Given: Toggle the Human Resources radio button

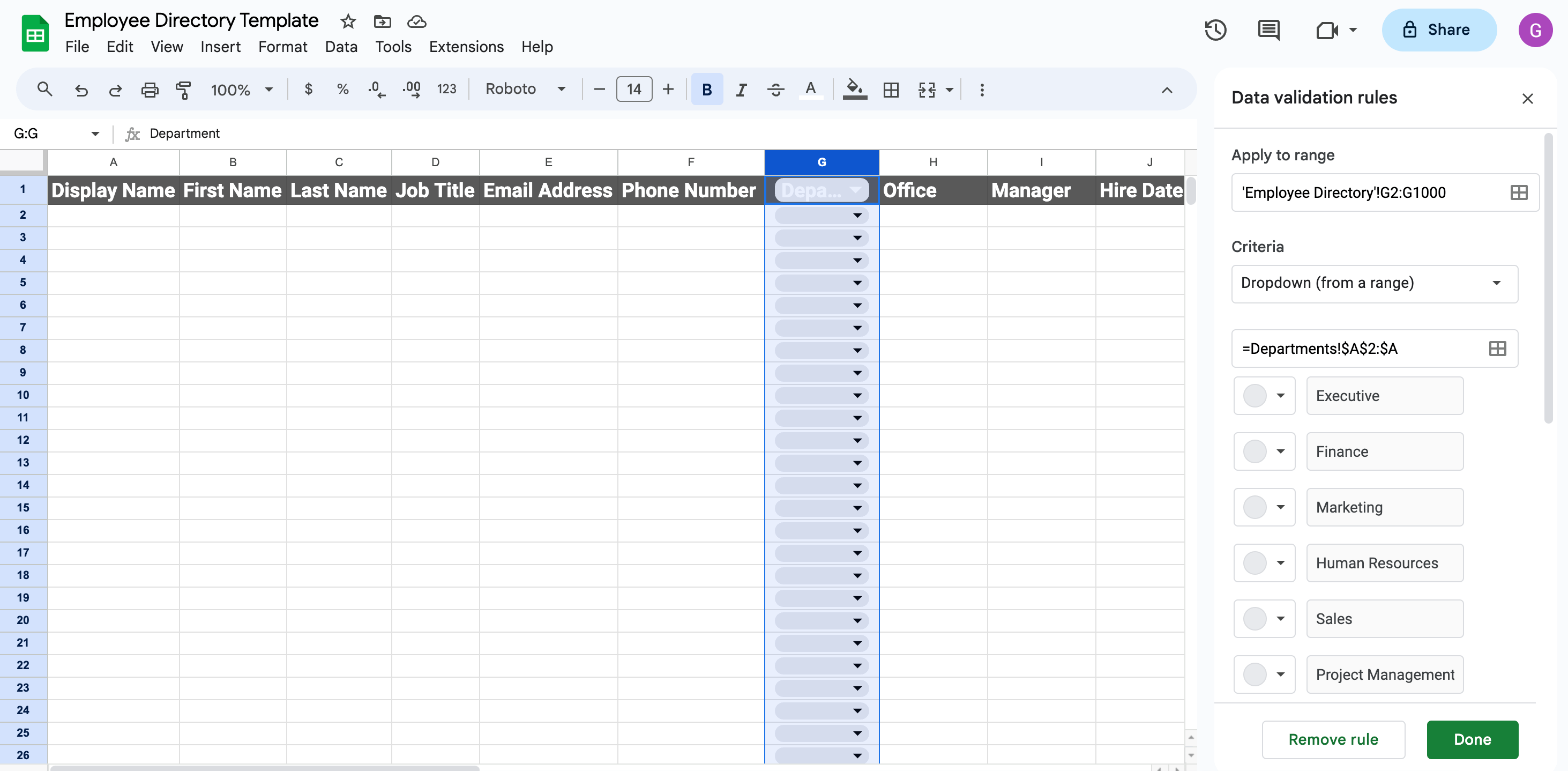Looking at the screenshot, I should click(x=1255, y=562).
